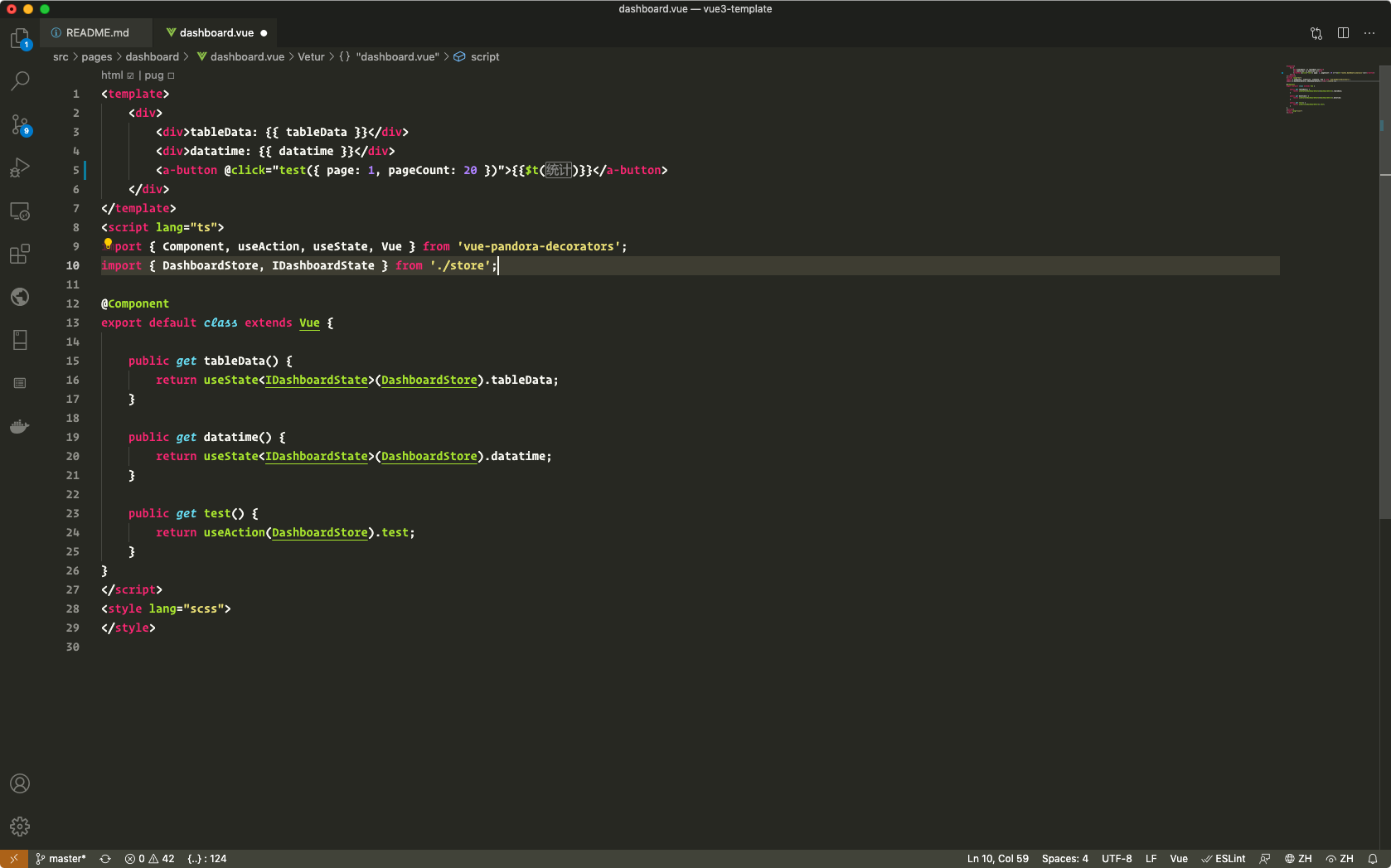1391x868 pixels.
Task: Click DashboardStore on line 16
Action: (x=429, y=380)
